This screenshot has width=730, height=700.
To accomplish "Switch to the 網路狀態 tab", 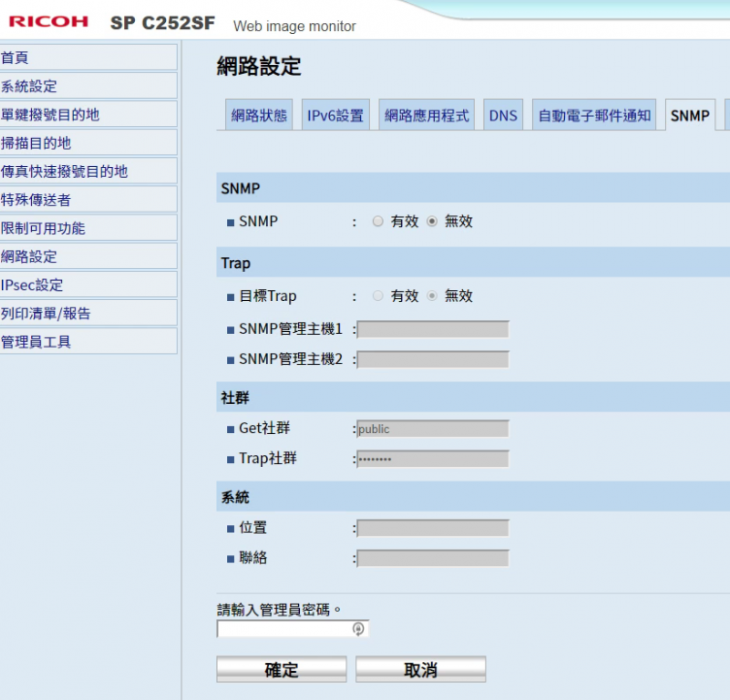I will pyautogui.click(x=258, y=116).
